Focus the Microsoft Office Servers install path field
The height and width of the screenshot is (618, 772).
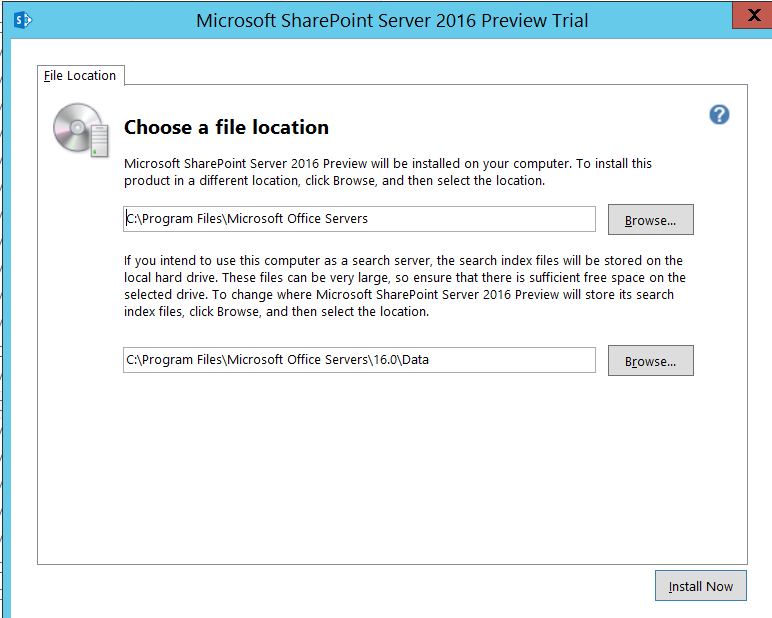(359, 219)
